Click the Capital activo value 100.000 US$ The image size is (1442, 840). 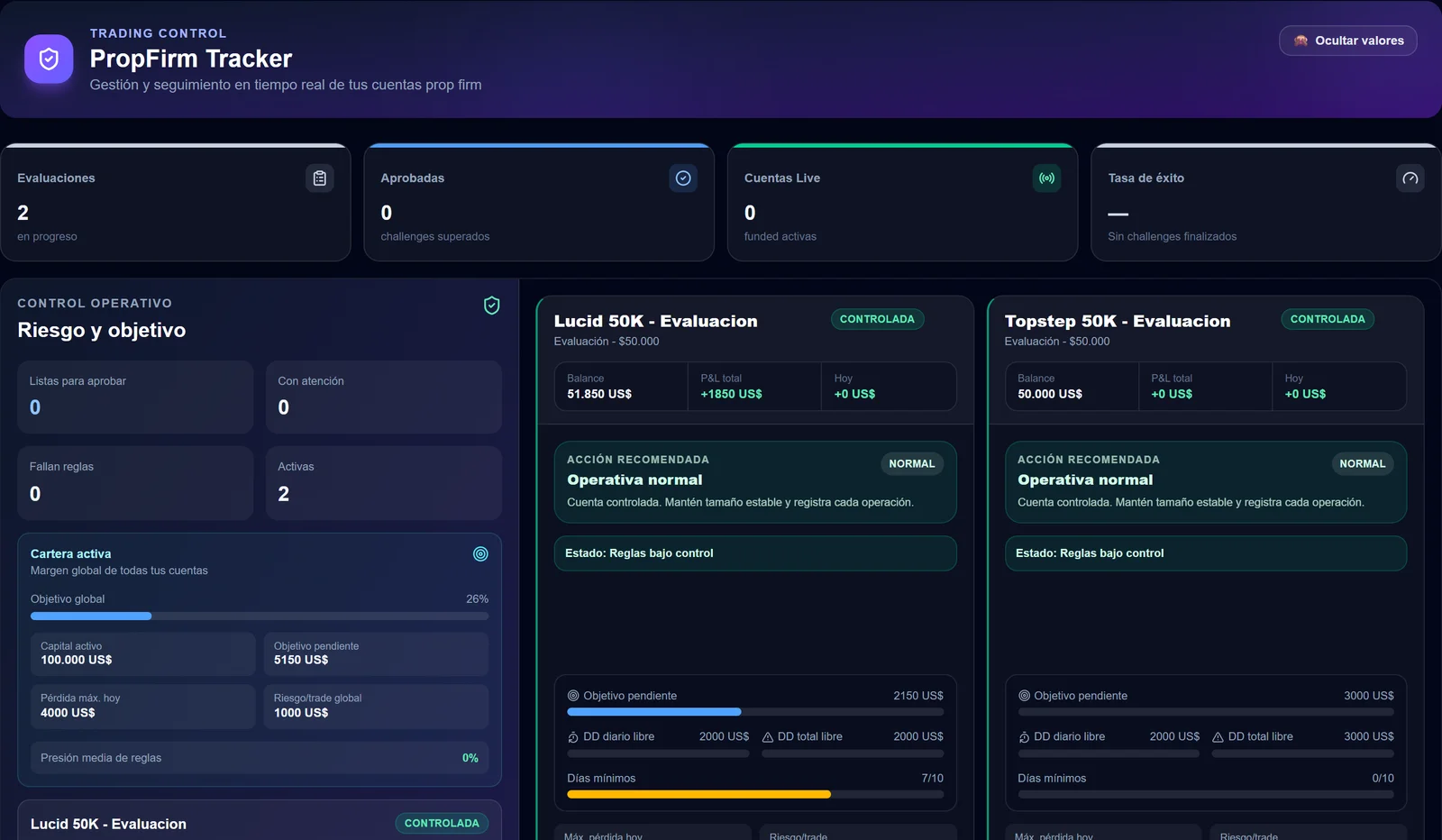click(77, 660)
